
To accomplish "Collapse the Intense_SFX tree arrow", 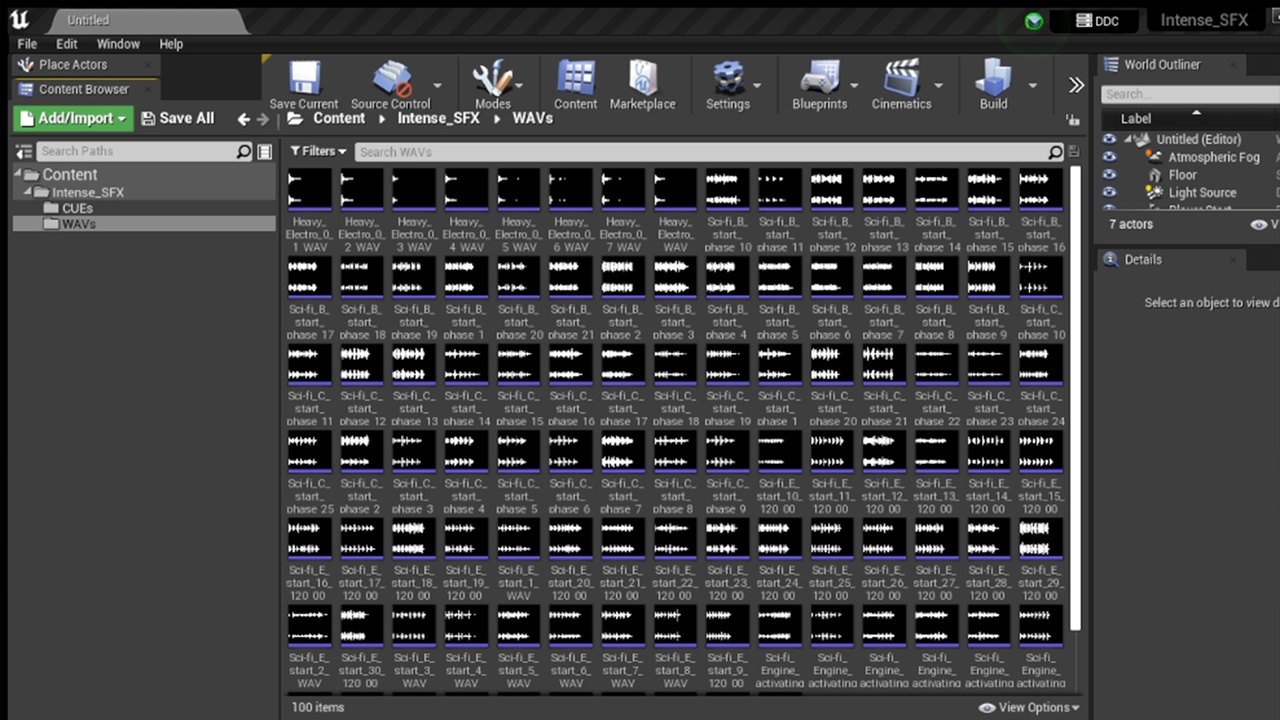I will tap(29, 192).
